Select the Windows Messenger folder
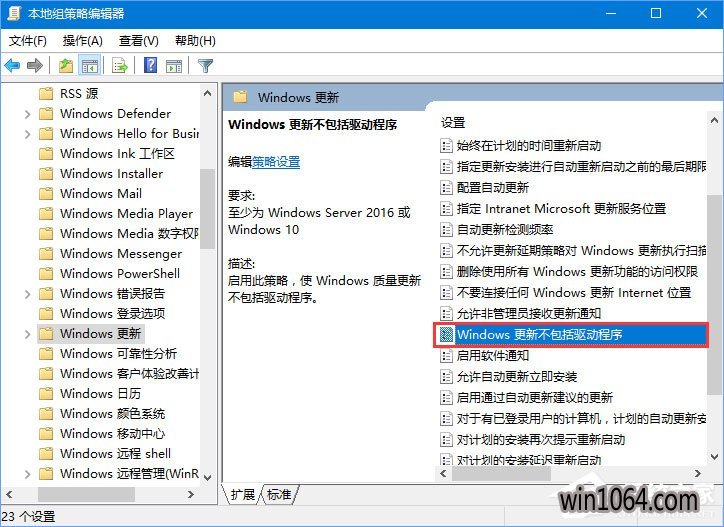 [x=121, y=254]
